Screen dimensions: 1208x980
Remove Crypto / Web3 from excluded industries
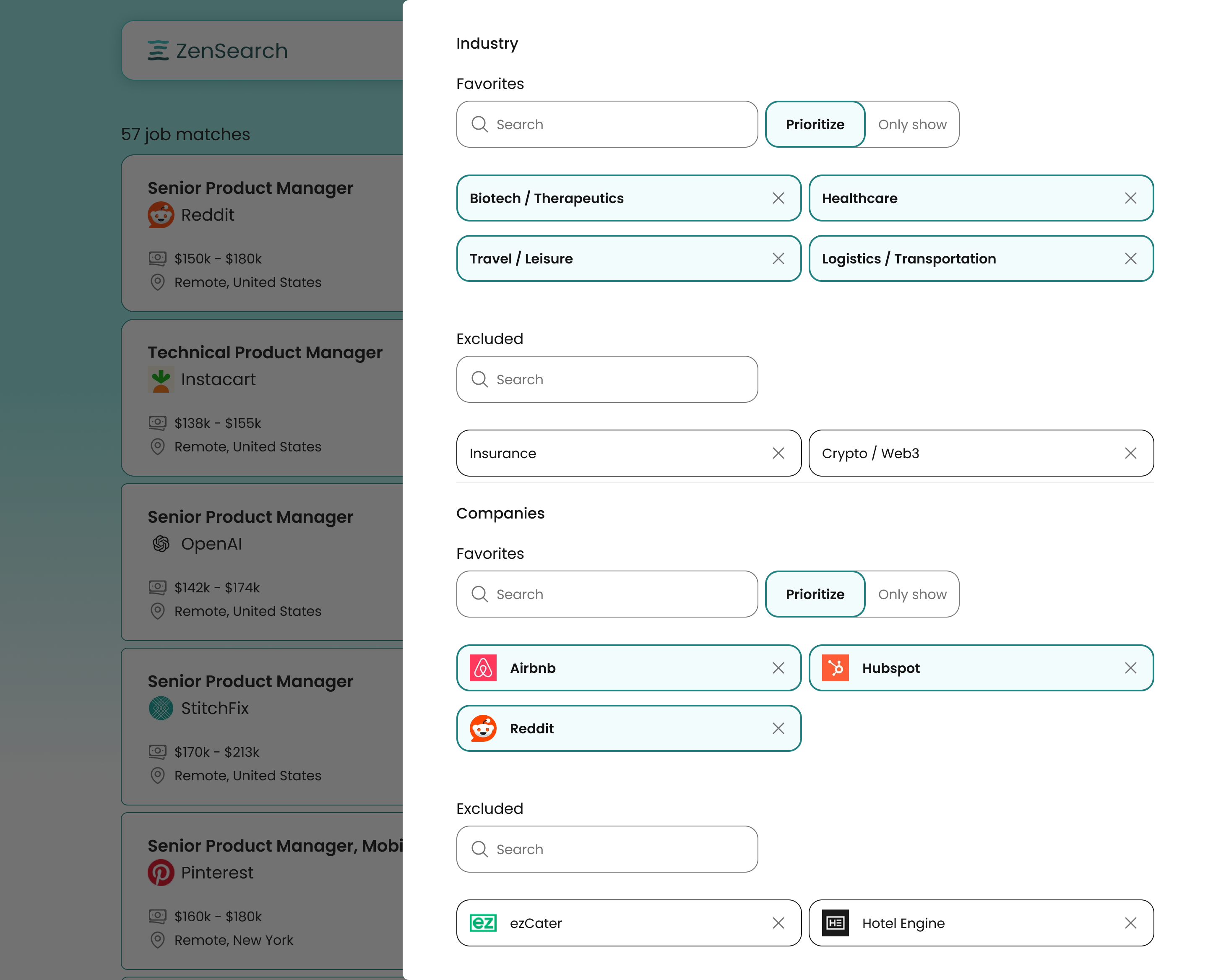click(1130, 454)
